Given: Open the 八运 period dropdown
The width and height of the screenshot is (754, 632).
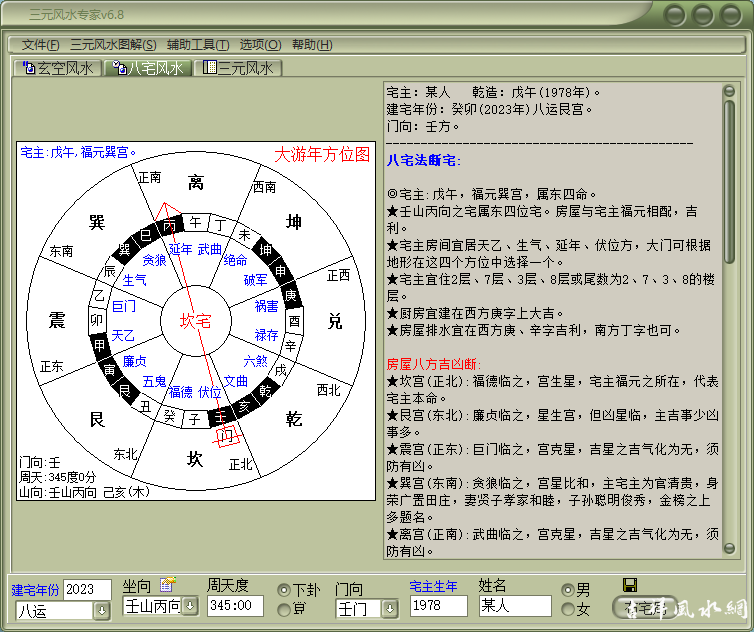Looking at the screenshot, I should tap(101, 610).
